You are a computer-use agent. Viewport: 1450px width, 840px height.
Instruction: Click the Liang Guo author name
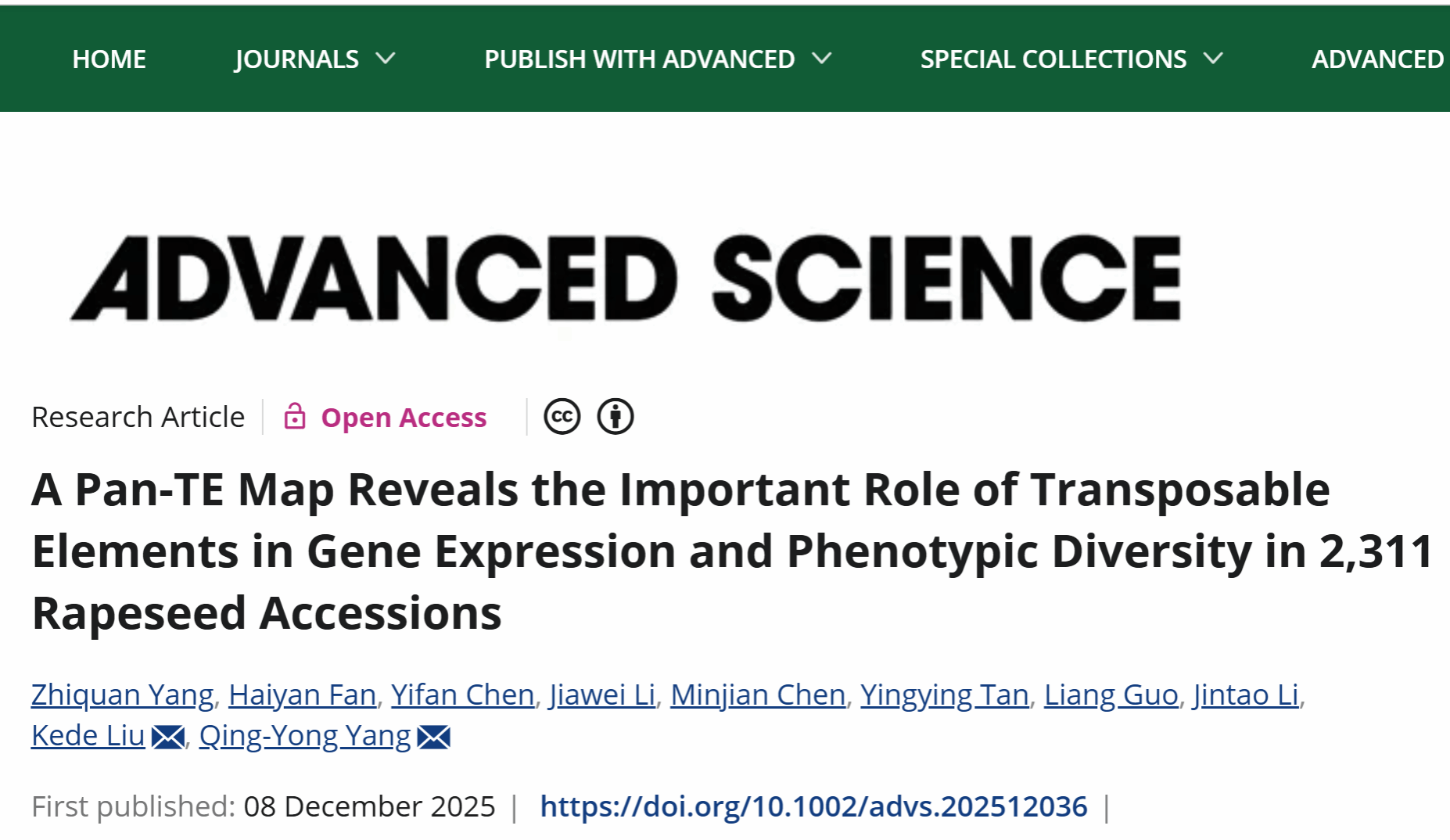click(x=1111, y=695)
